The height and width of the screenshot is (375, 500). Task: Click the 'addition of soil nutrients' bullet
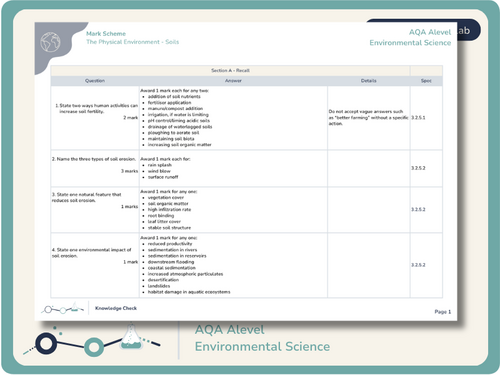(174, 97)
